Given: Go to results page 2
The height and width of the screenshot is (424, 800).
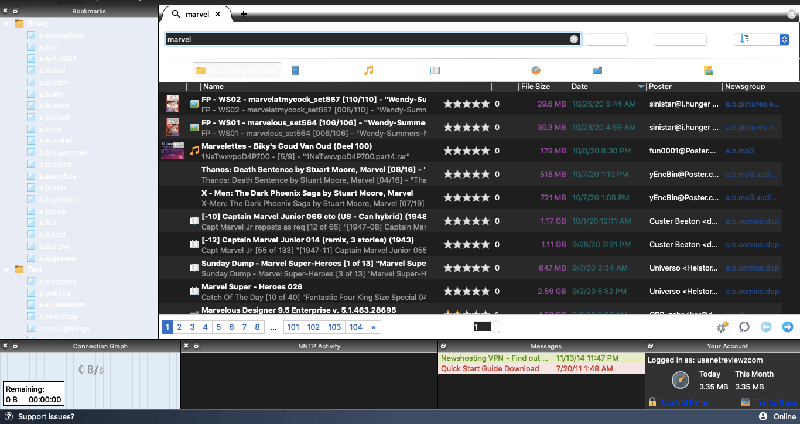Looking at the screenshot, I should pyautogui.click(x=179, y=327).
